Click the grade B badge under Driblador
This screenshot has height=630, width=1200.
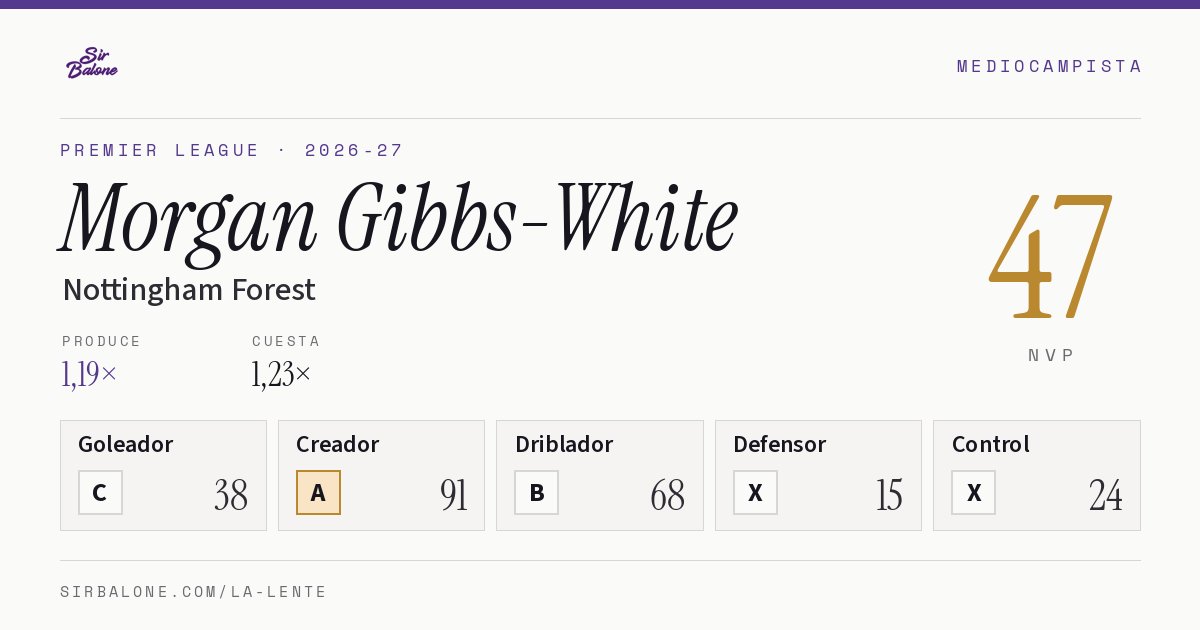point(536,492)
